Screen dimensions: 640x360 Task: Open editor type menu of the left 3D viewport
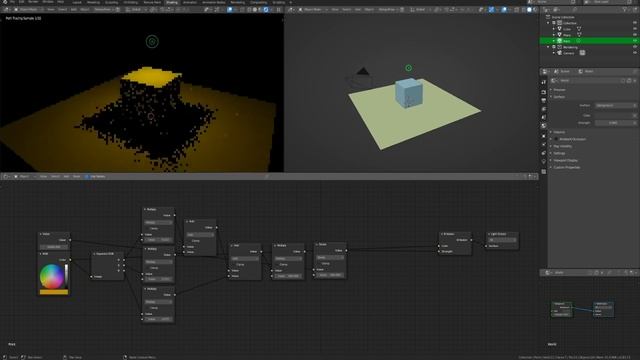coord(7,9)
